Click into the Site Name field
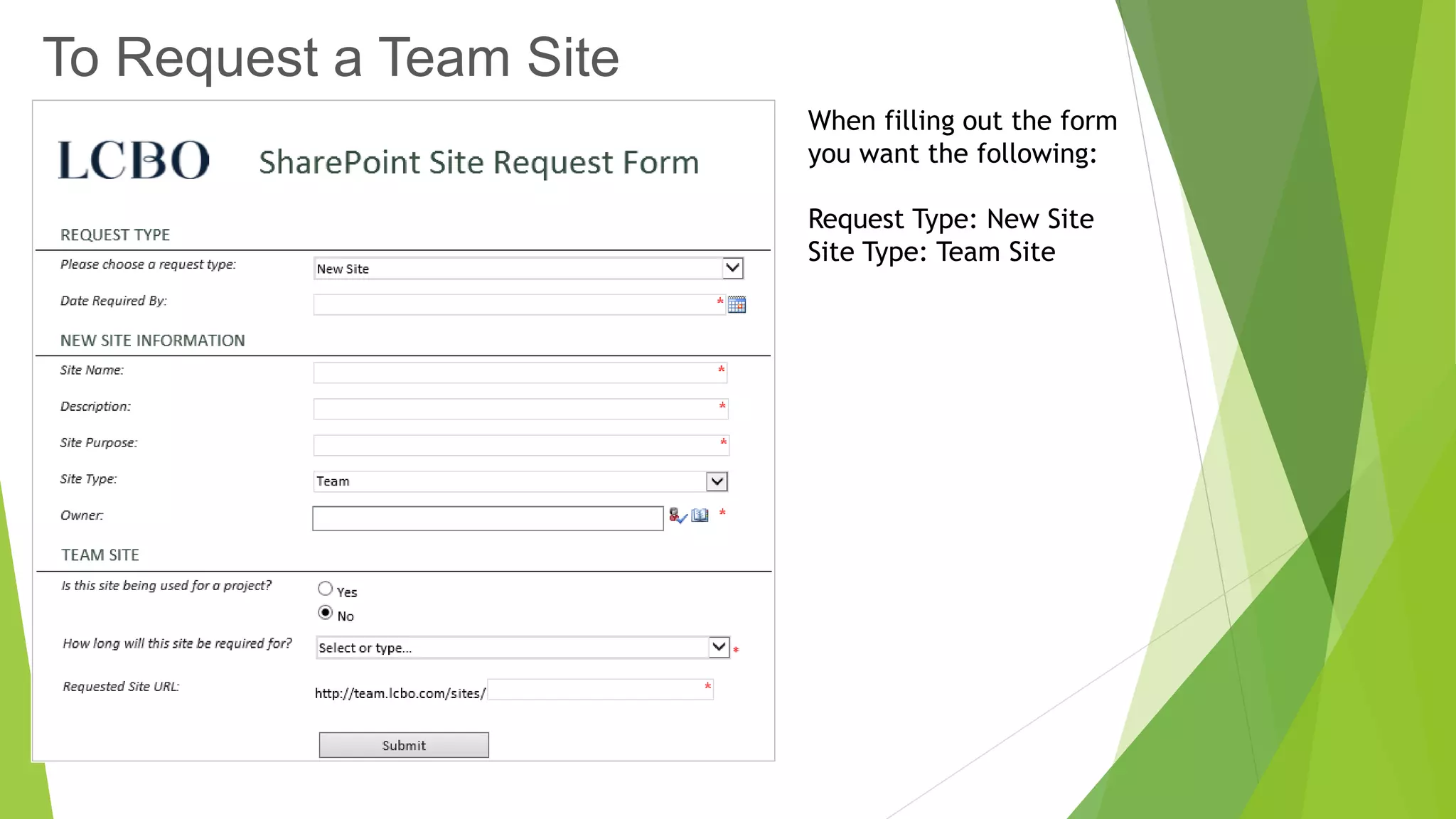 pyautogui.click(x=520, y=373)
